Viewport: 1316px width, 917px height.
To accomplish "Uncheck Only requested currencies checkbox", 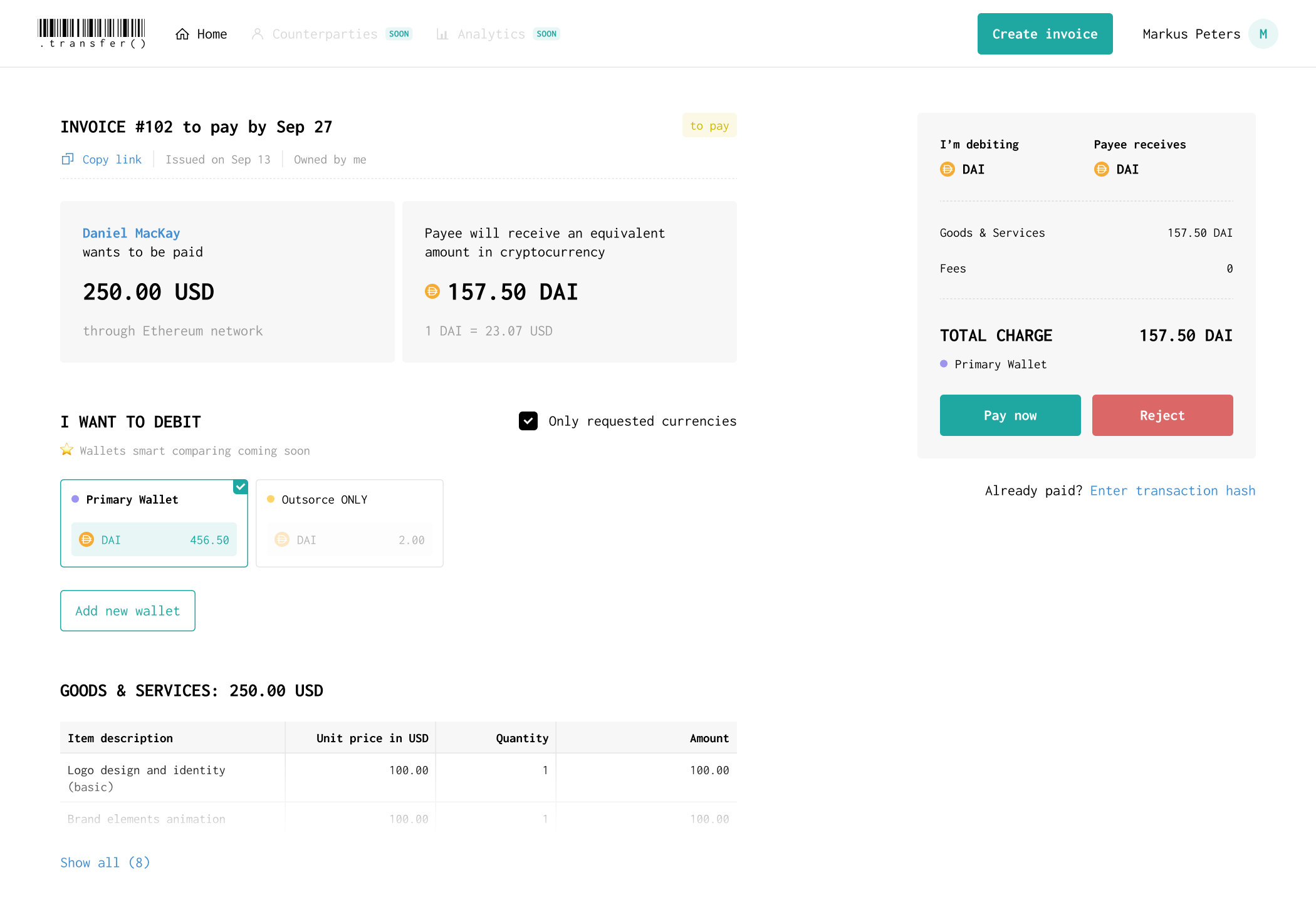I will point(528,421).
